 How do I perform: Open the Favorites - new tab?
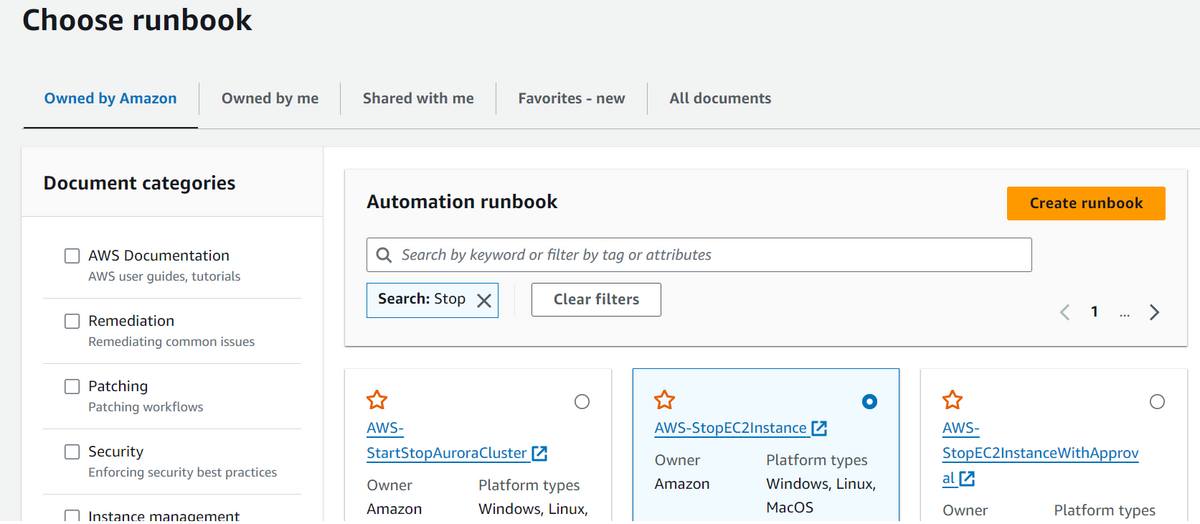(x=571, y=98)
